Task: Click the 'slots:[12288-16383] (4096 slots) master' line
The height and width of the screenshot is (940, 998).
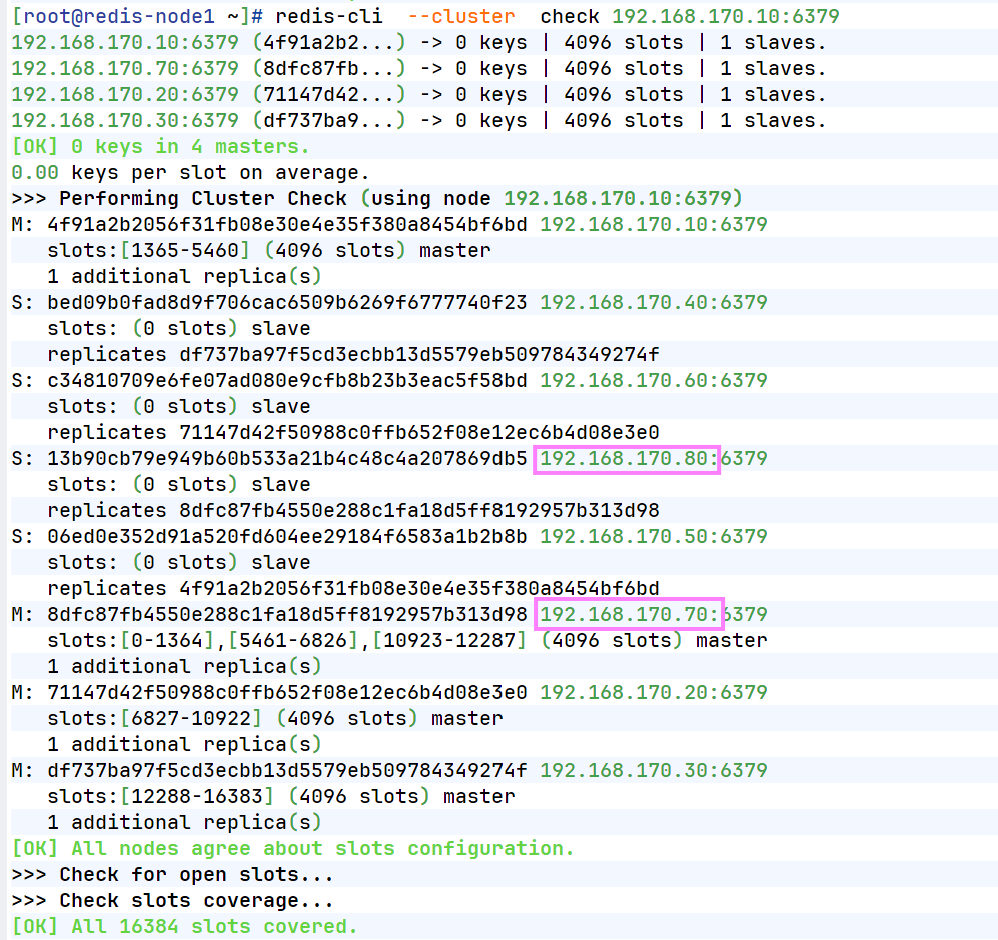Action: click(281, 797)
